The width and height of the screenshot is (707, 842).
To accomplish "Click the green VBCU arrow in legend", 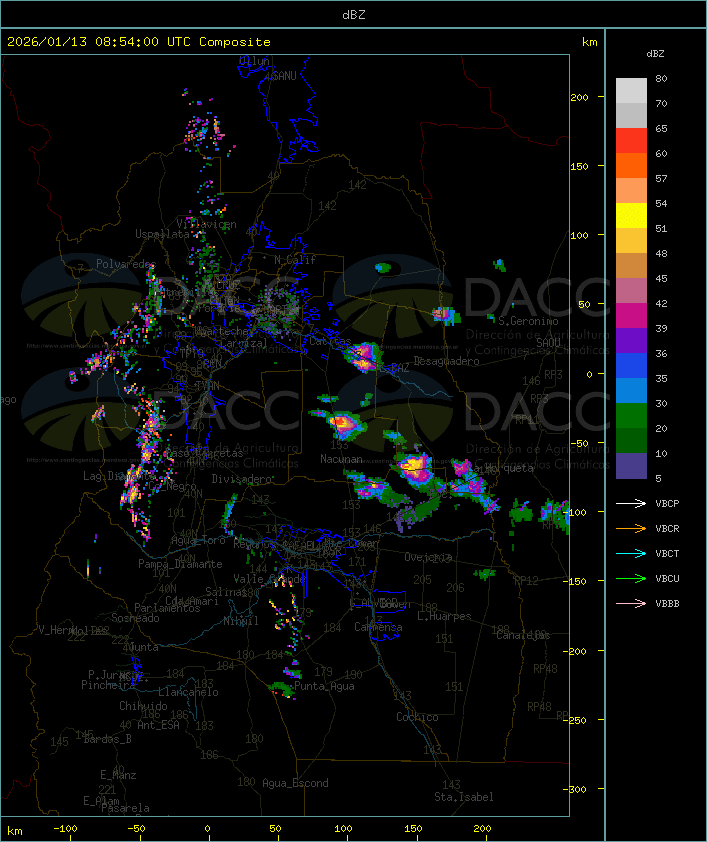I will 631,578.
